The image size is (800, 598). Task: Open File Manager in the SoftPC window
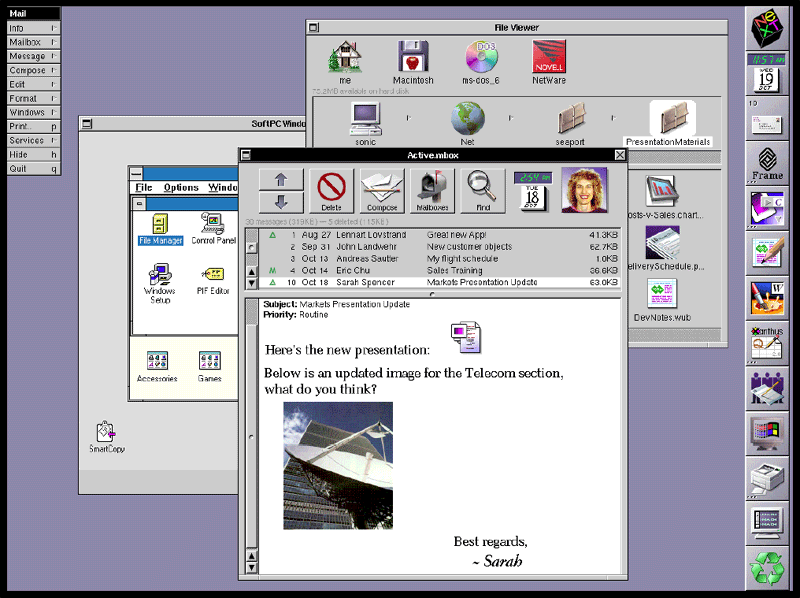pyautogui.click(x=158, y=228)
